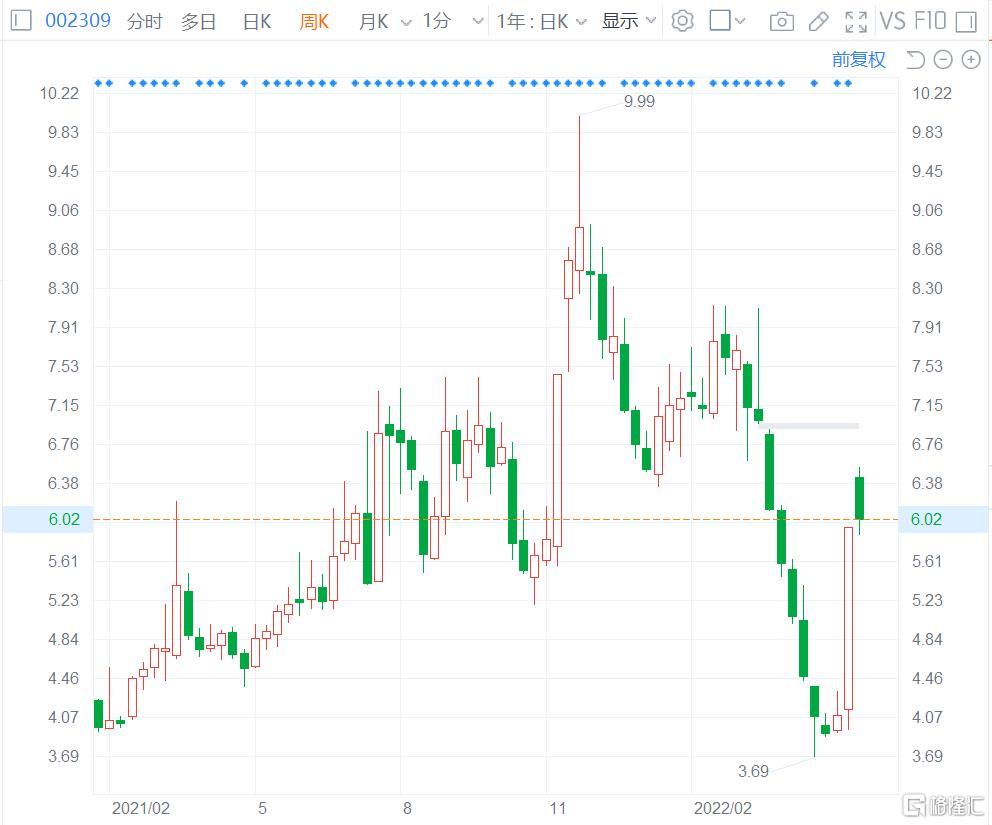Click the 9.99 high price label
This screenshot has width=992, height=825.
639,101
